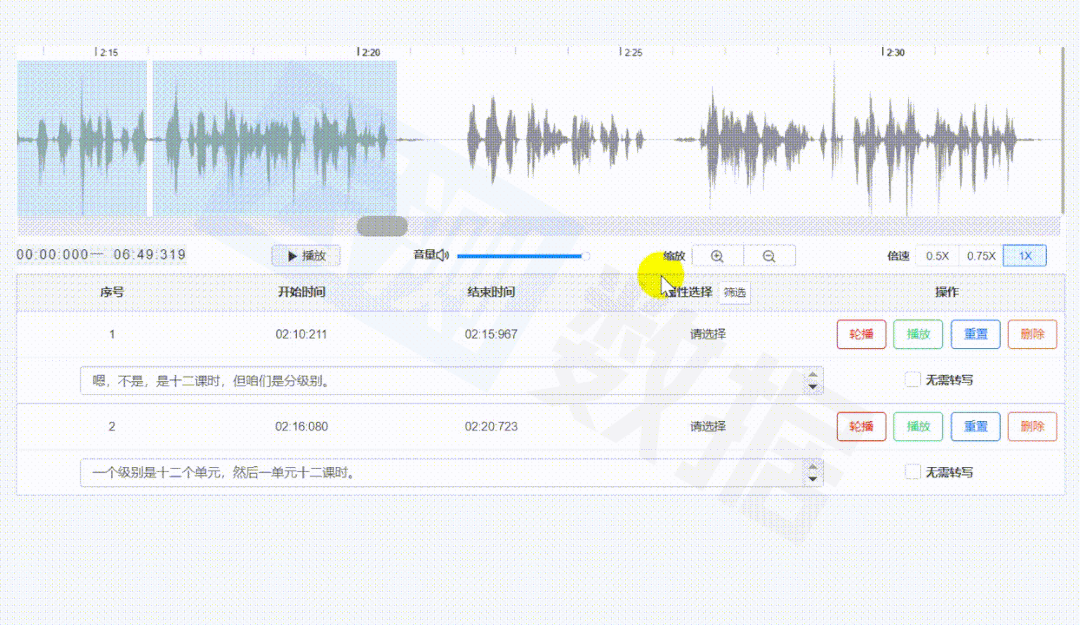The height and width of the screenshot is (625, 1080).
Task: Click transcription text field starting 一个级别
Action: pyautogui.click(x=451, y=473)
